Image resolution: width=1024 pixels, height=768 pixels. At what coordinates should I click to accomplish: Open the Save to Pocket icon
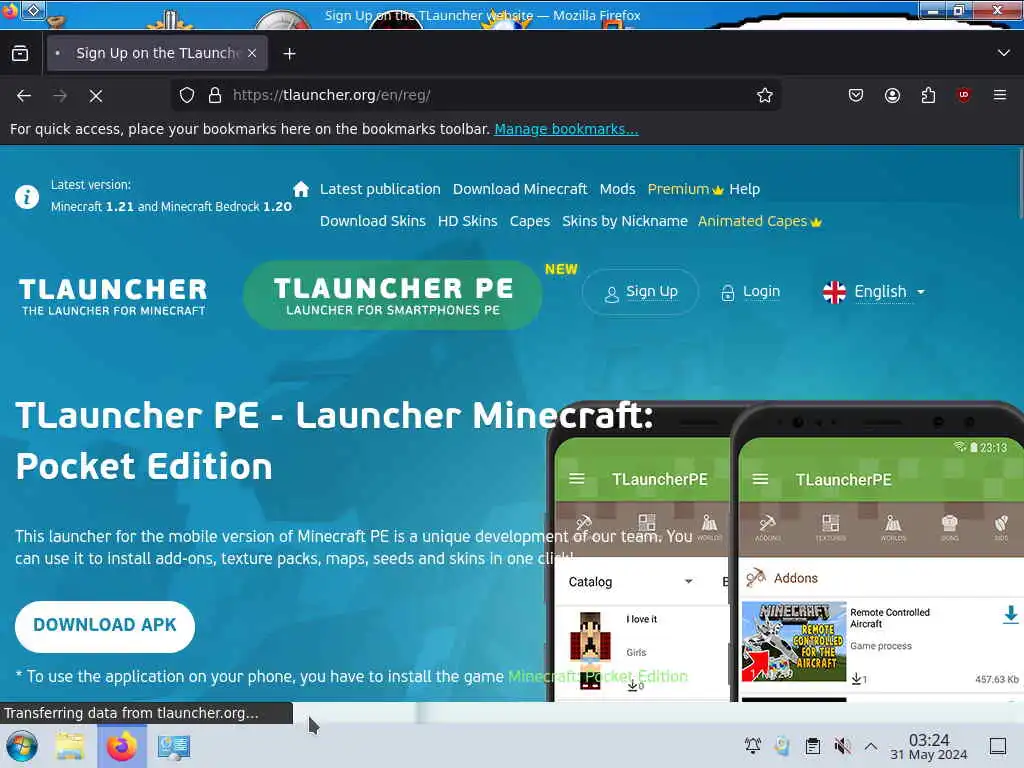(856, 95)
